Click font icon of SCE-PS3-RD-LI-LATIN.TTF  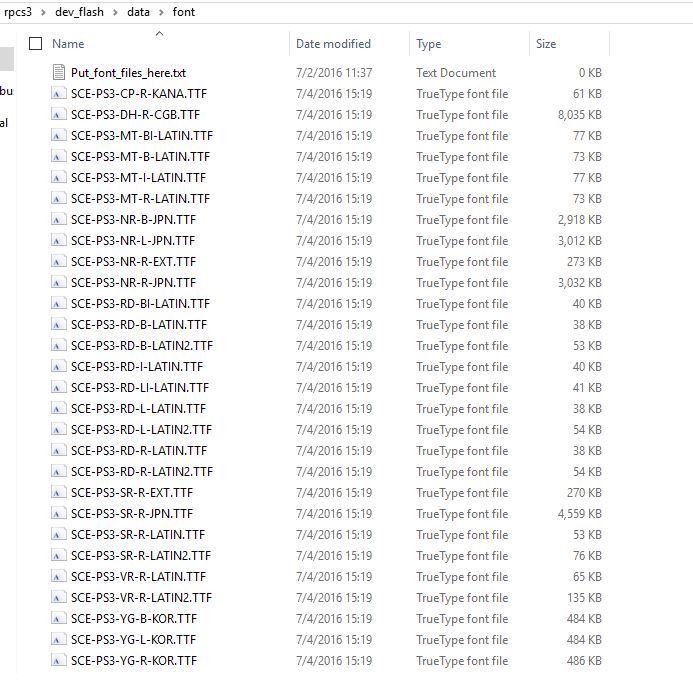58,388
